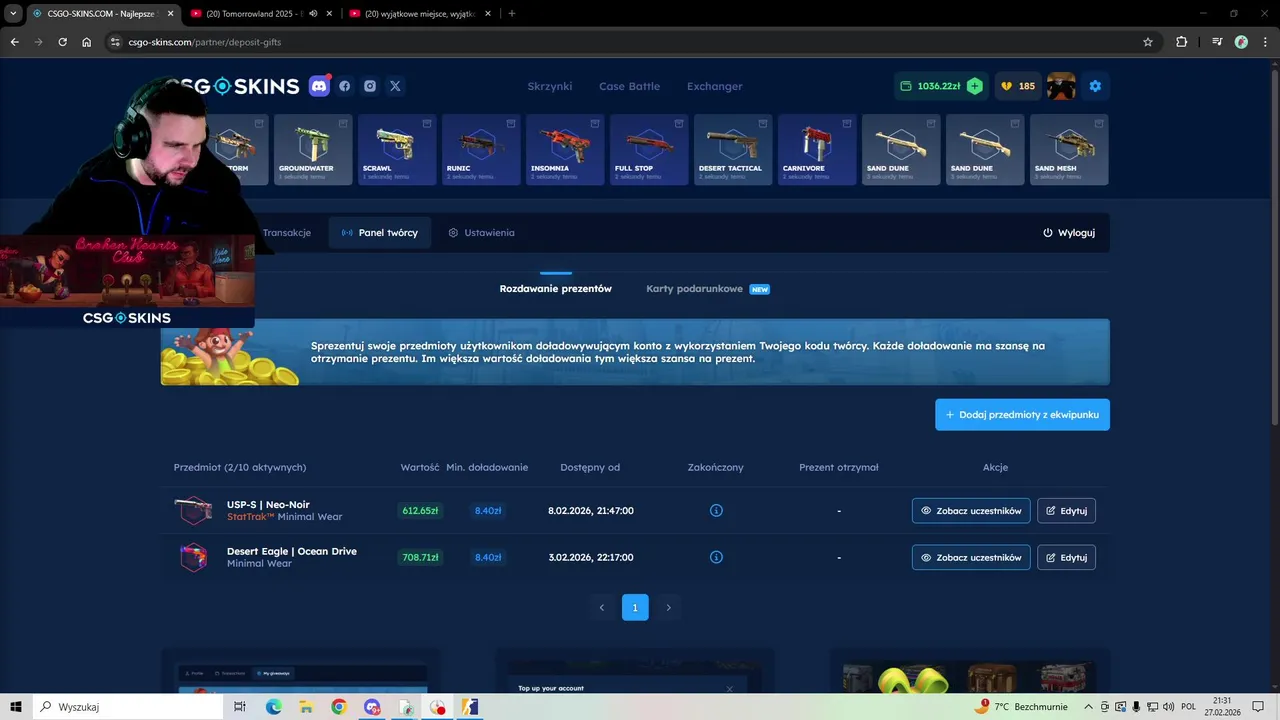Open the INSOMNIA live drop card
Image resolution: width=1280 pixels, height=720 pixels.
point(565,150)
